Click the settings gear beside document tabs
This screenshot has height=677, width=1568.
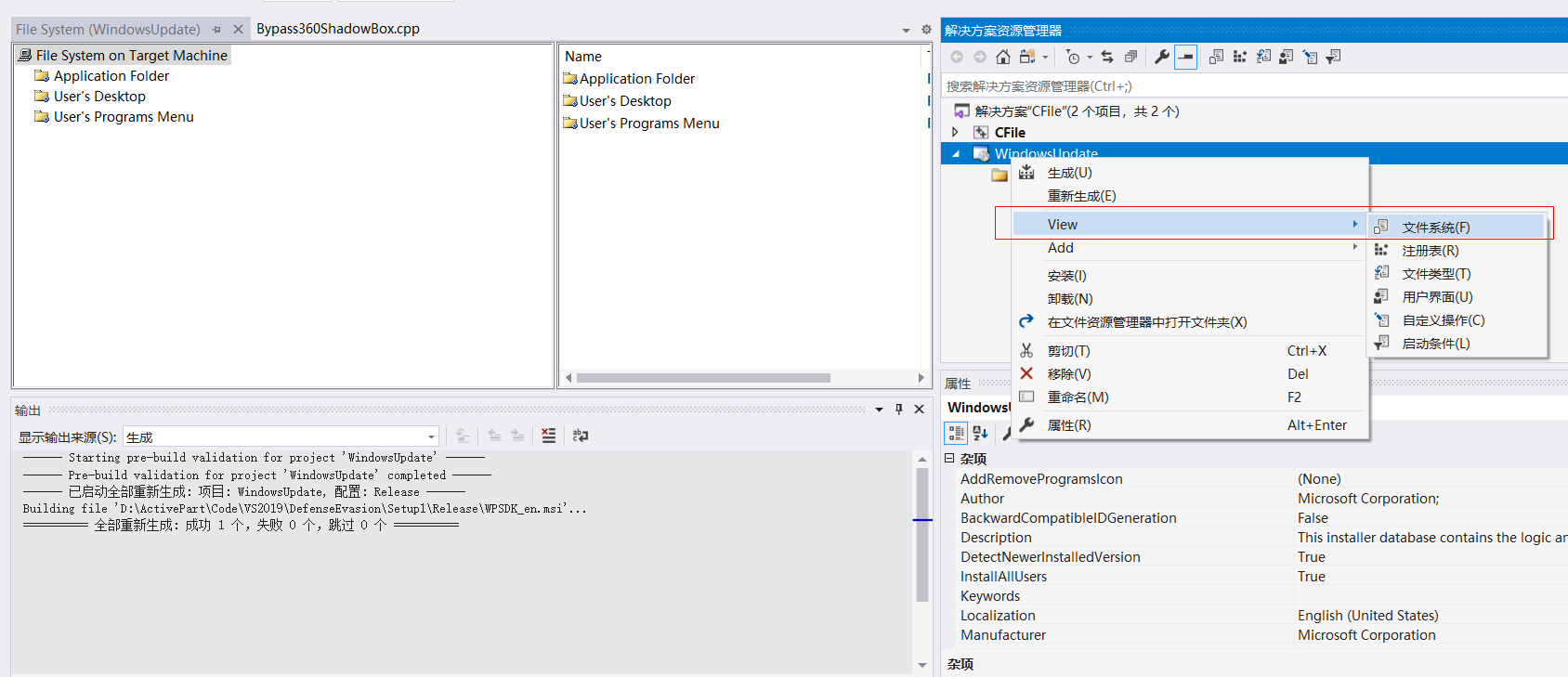coord(926,30)
